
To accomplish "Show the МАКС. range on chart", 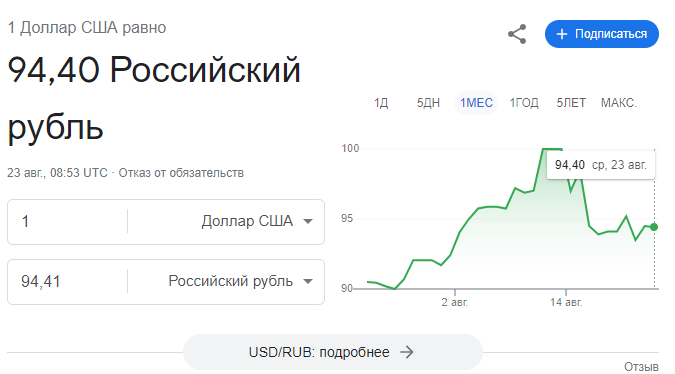I will point(619,103).
